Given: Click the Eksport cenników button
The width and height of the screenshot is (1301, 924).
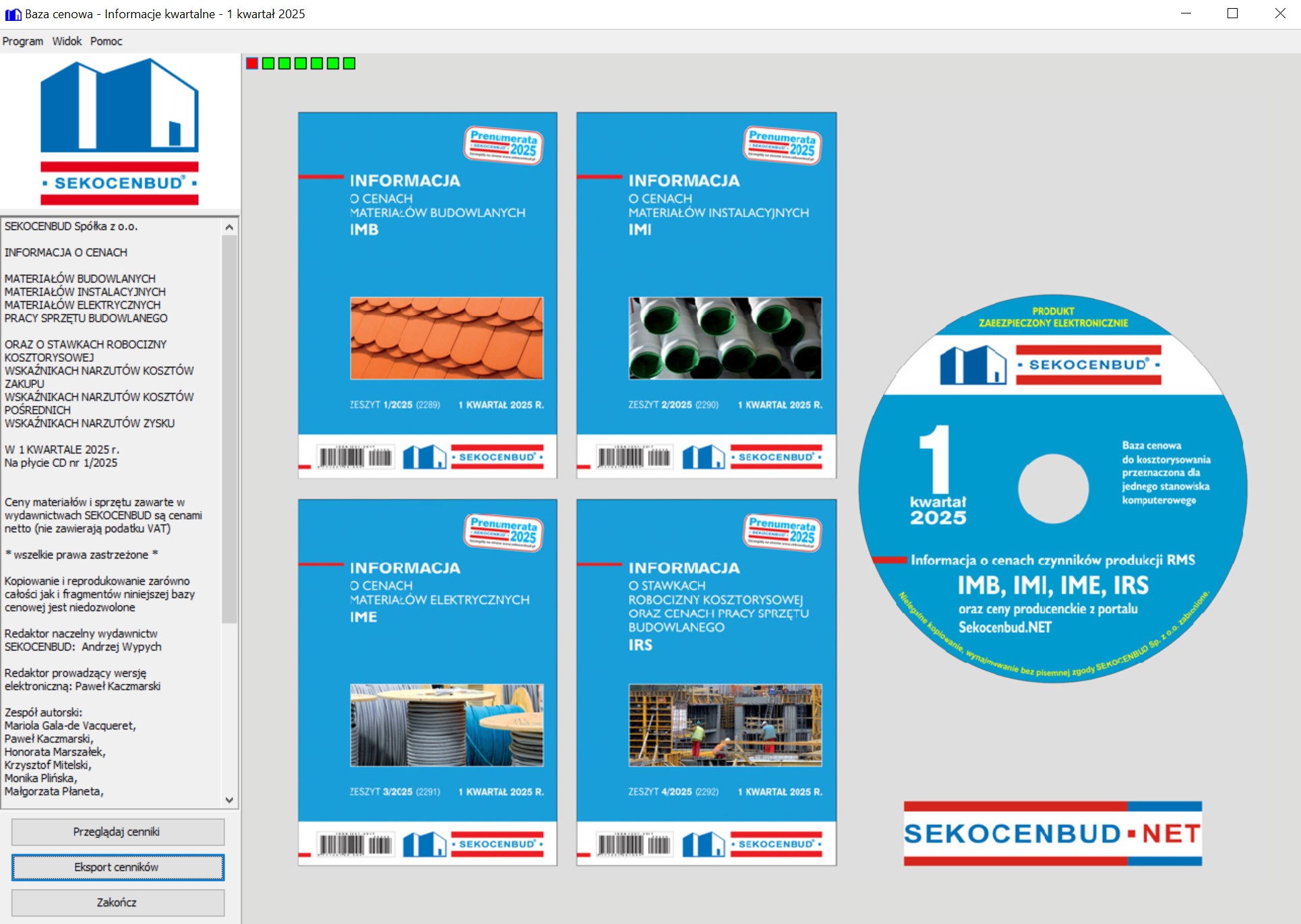Looking at the screenshot, I should click(x=117, y=867).
